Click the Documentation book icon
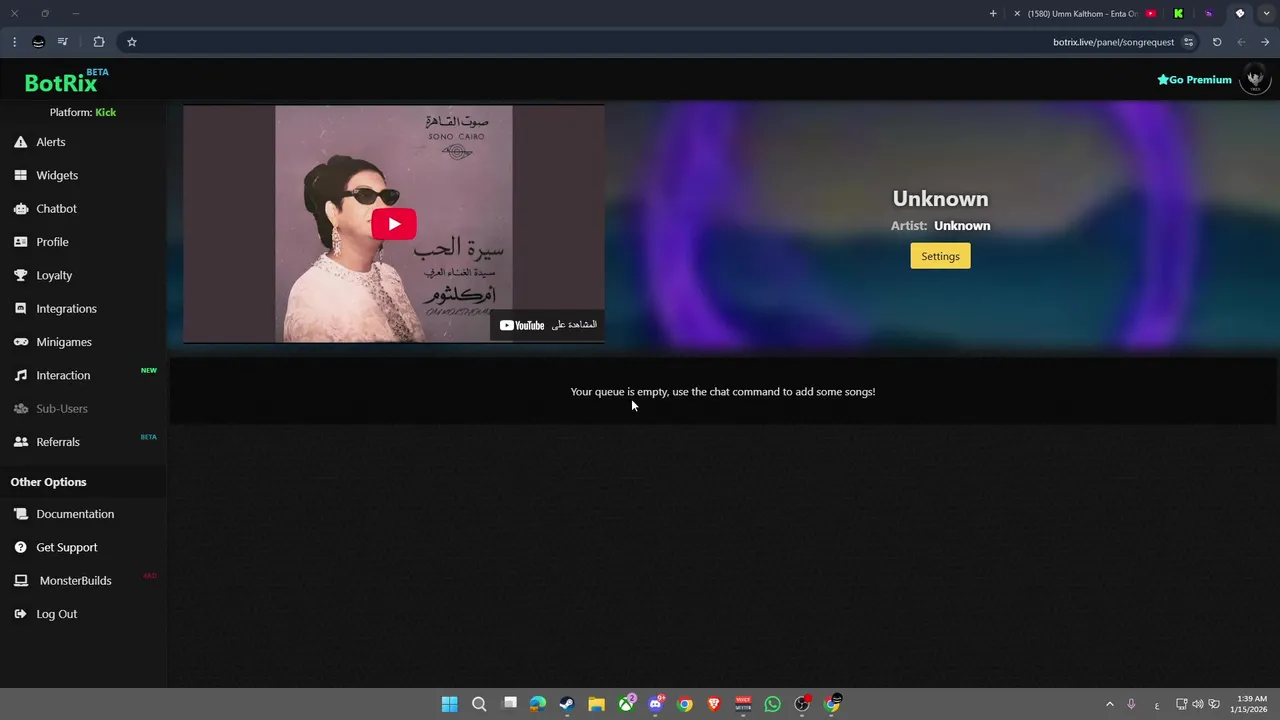The width and height of the screenshot is (1280, 720). point(20,514)
